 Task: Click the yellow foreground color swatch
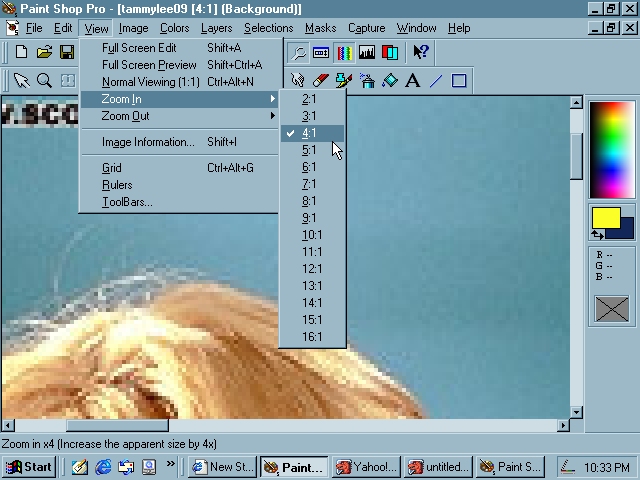[605, 218]
